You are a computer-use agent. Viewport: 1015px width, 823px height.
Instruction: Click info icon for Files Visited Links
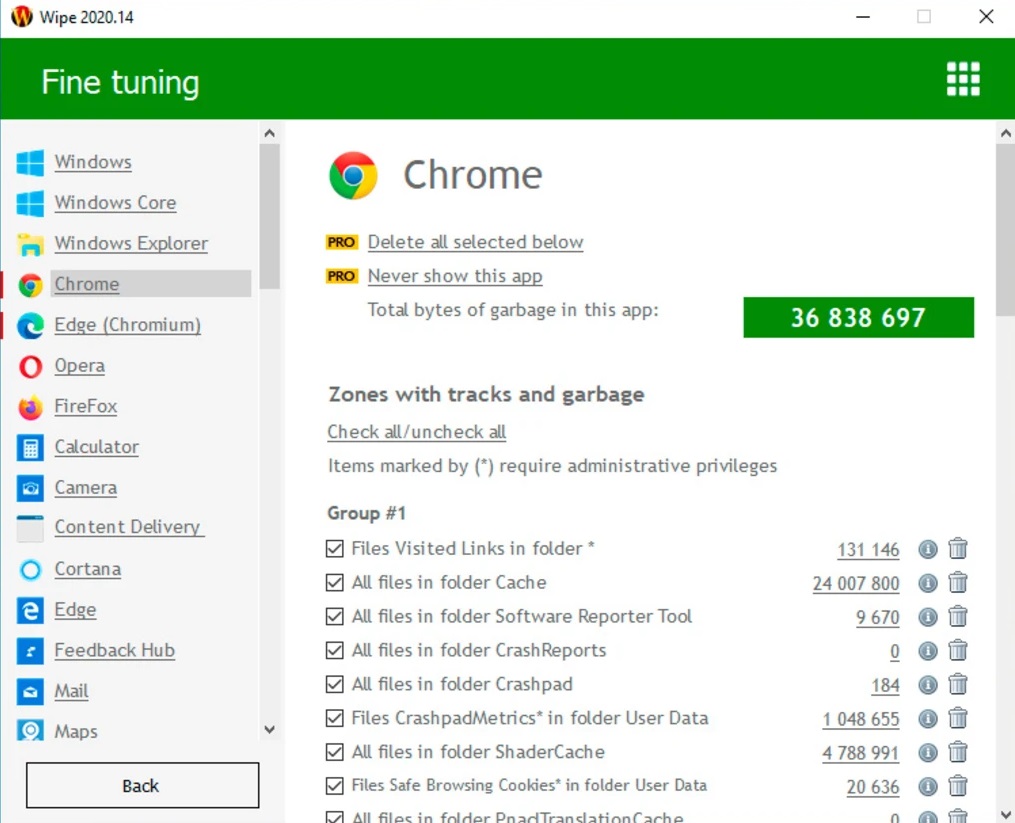(x=928, y=549)
